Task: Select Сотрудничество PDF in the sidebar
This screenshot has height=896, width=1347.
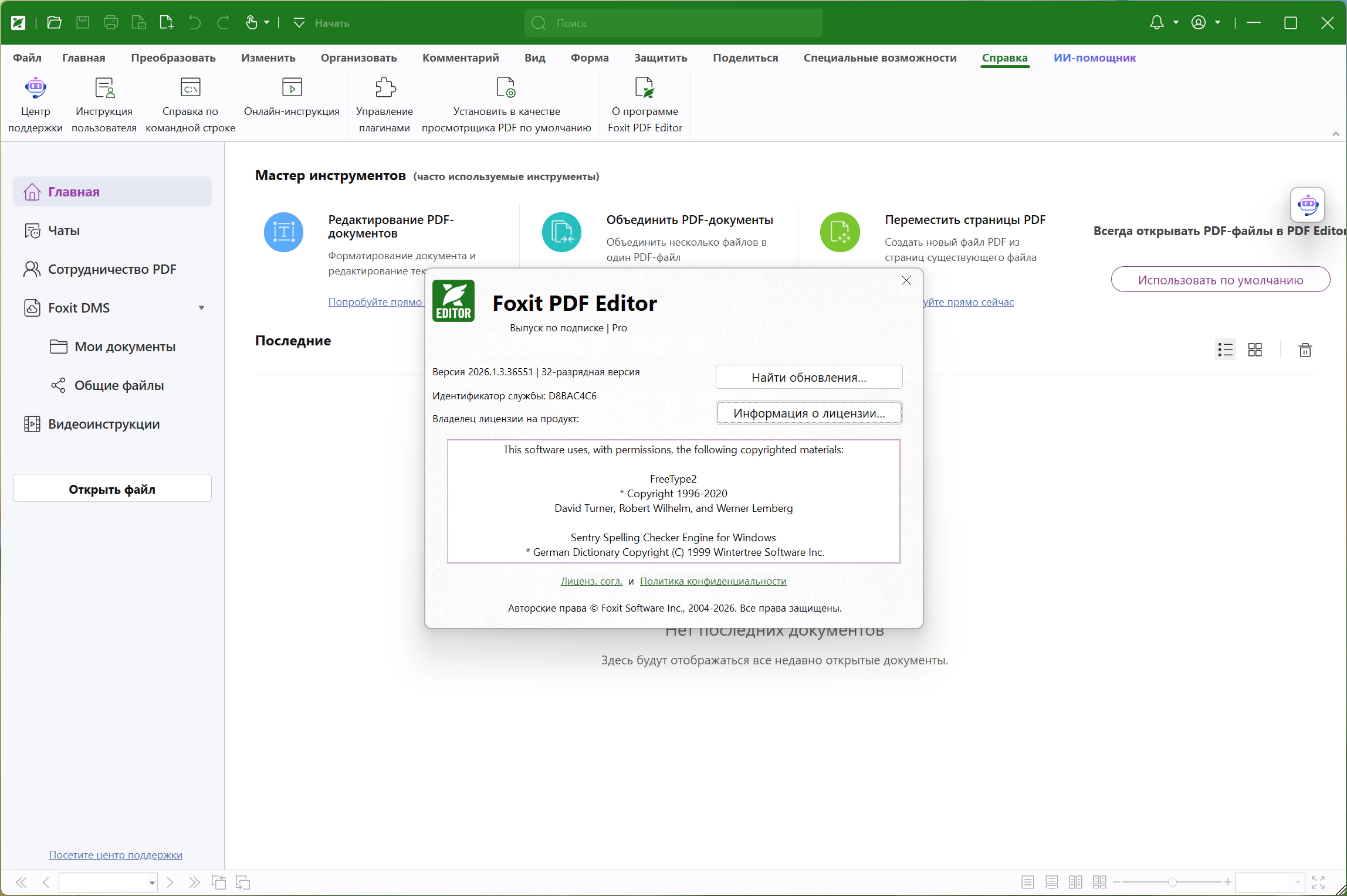Action: [x=112, y=269]
